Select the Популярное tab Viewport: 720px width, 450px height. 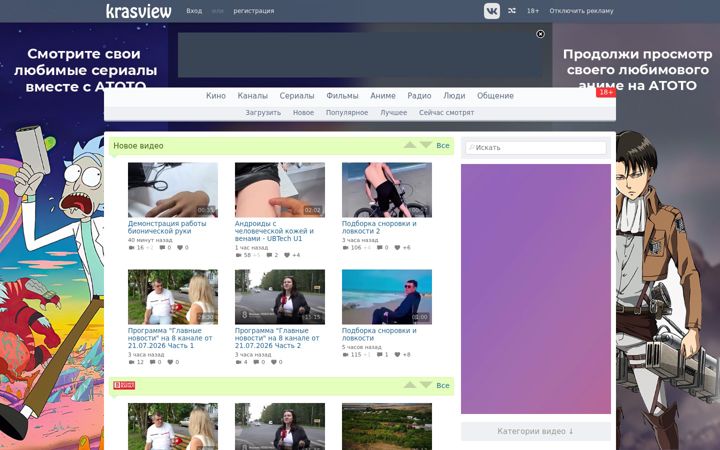click(x=347, y=112)
